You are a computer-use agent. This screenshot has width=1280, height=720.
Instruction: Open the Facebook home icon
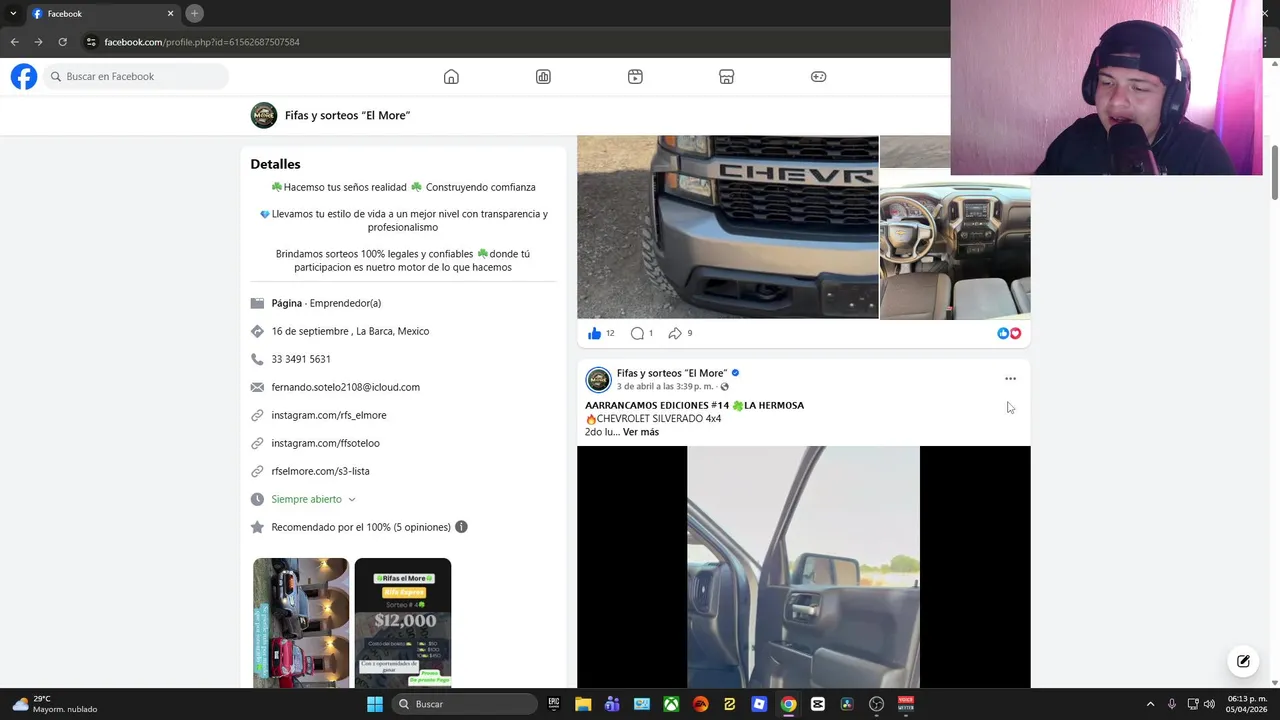point(451,77)
